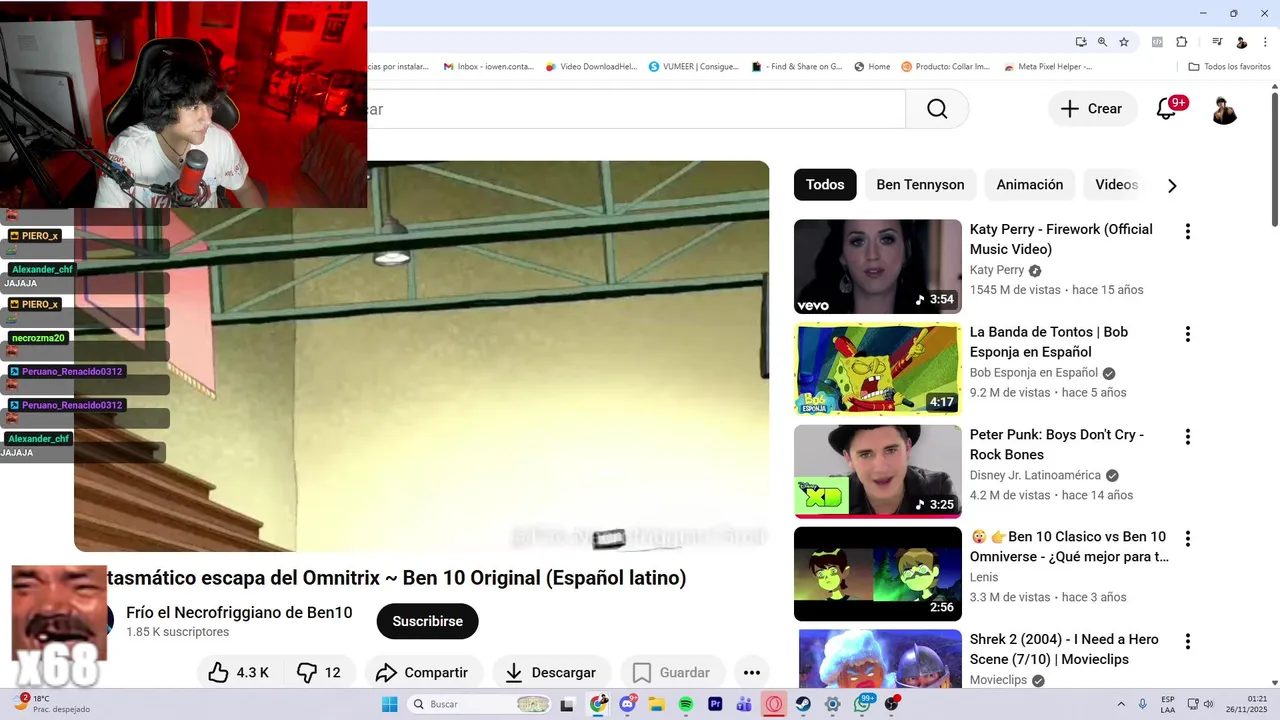Select the Animación filter chip

click(x=1030, y=185)
